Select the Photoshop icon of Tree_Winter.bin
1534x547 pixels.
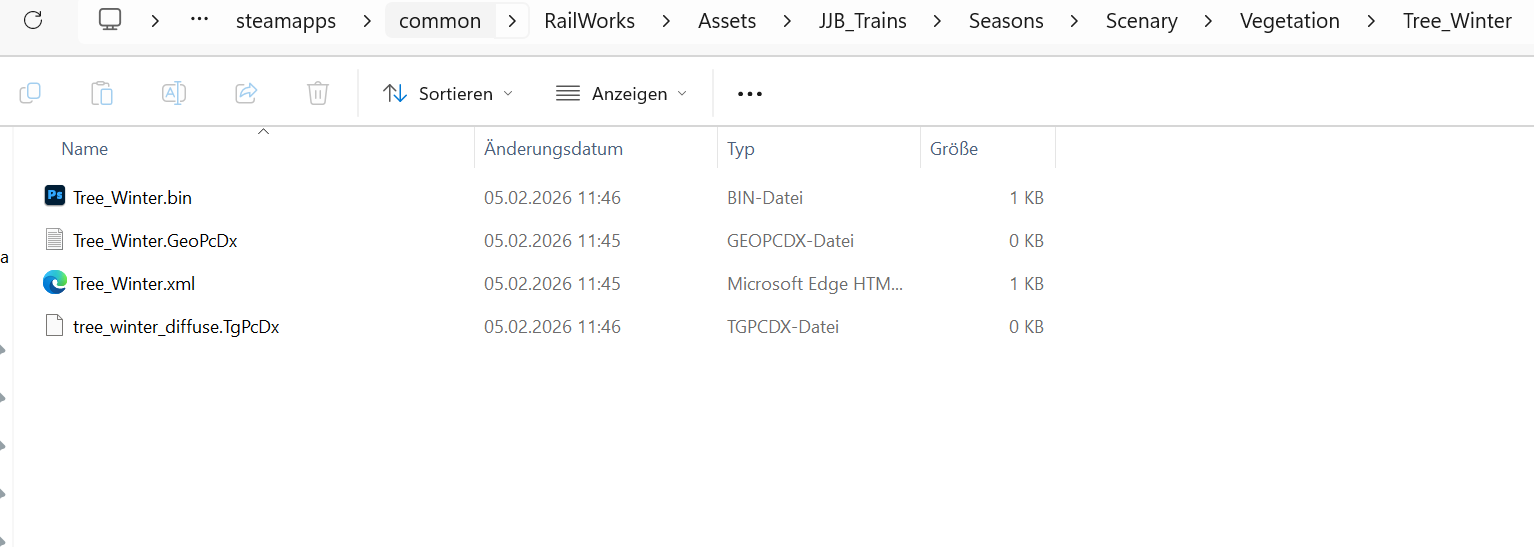pos(55,197)
